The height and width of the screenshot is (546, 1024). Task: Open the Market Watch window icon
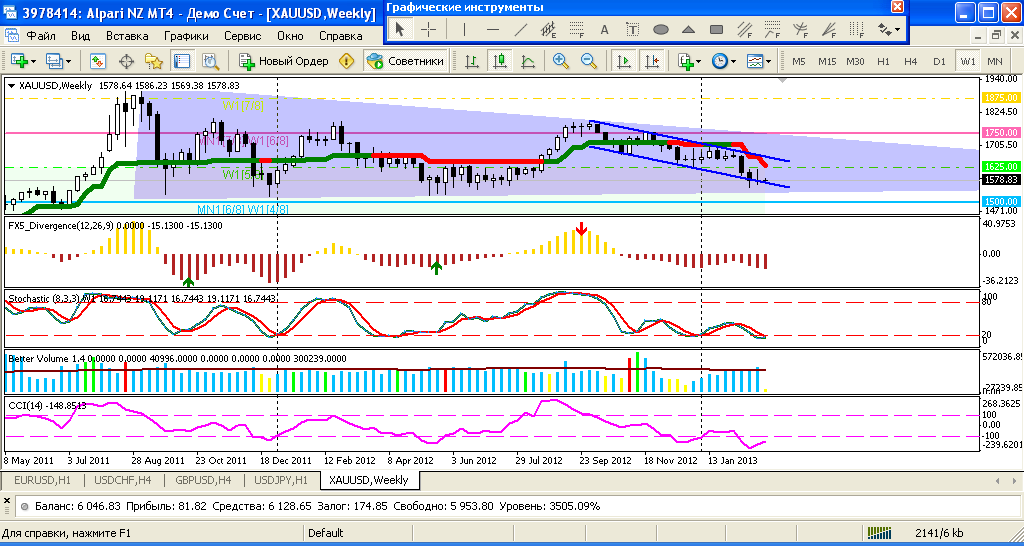coord(101,61)
